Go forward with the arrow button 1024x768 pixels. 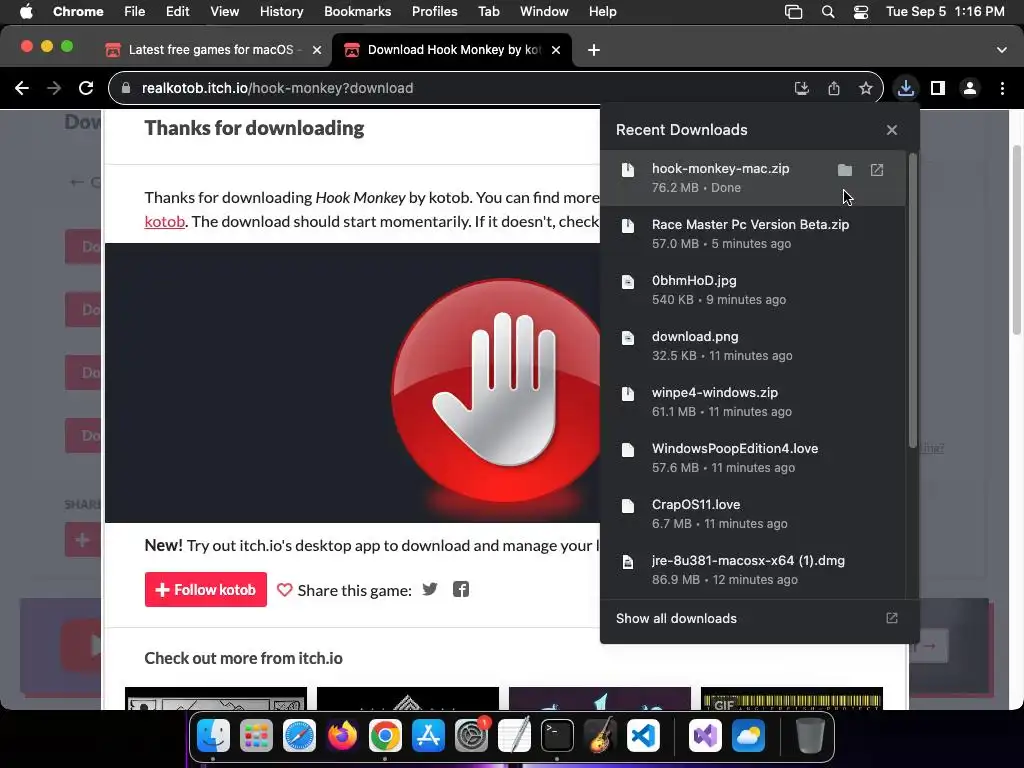pos(54,88)
